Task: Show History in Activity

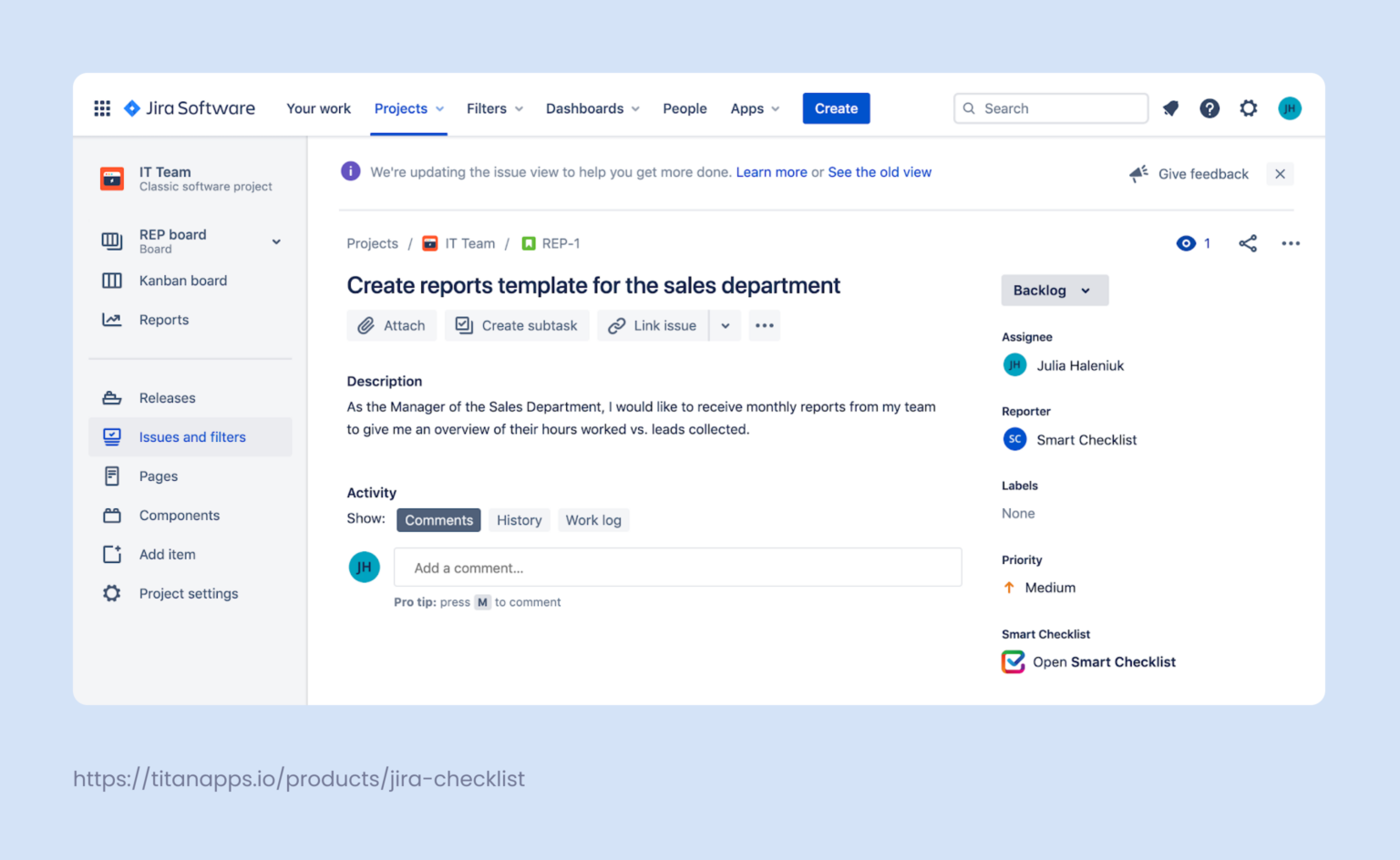Action: click(519, 520)
